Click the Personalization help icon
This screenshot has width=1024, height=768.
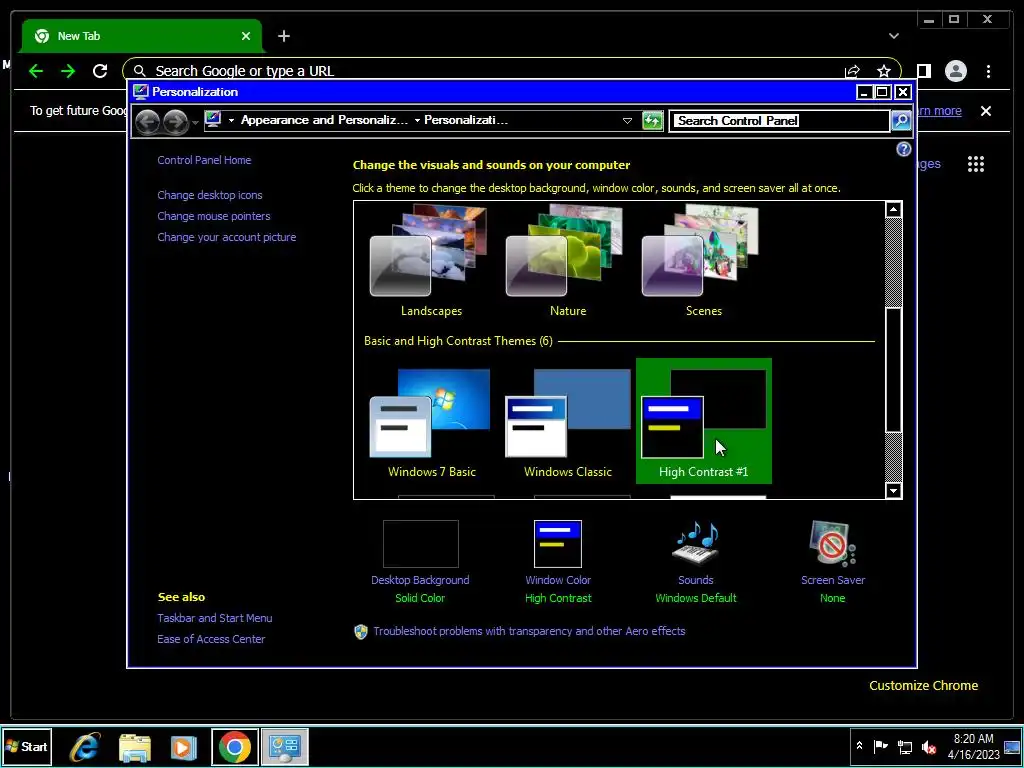(x=903, y=150)
